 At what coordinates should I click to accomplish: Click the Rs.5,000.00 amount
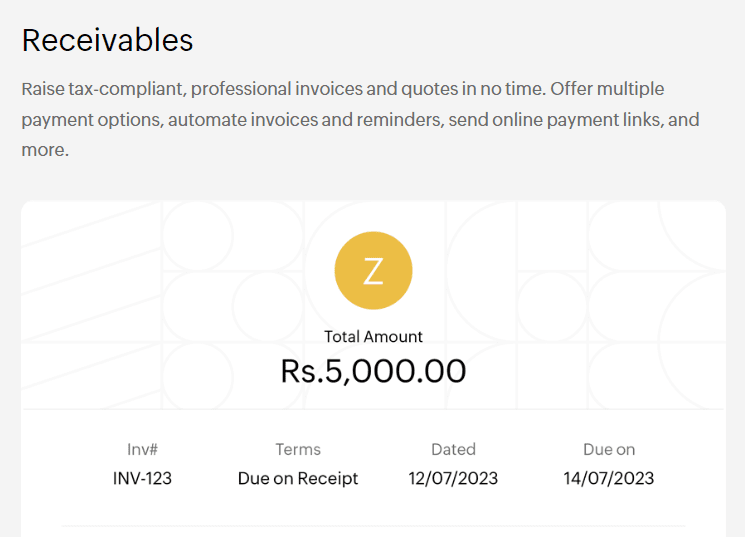pyautogui.click(x=373, y=371)
